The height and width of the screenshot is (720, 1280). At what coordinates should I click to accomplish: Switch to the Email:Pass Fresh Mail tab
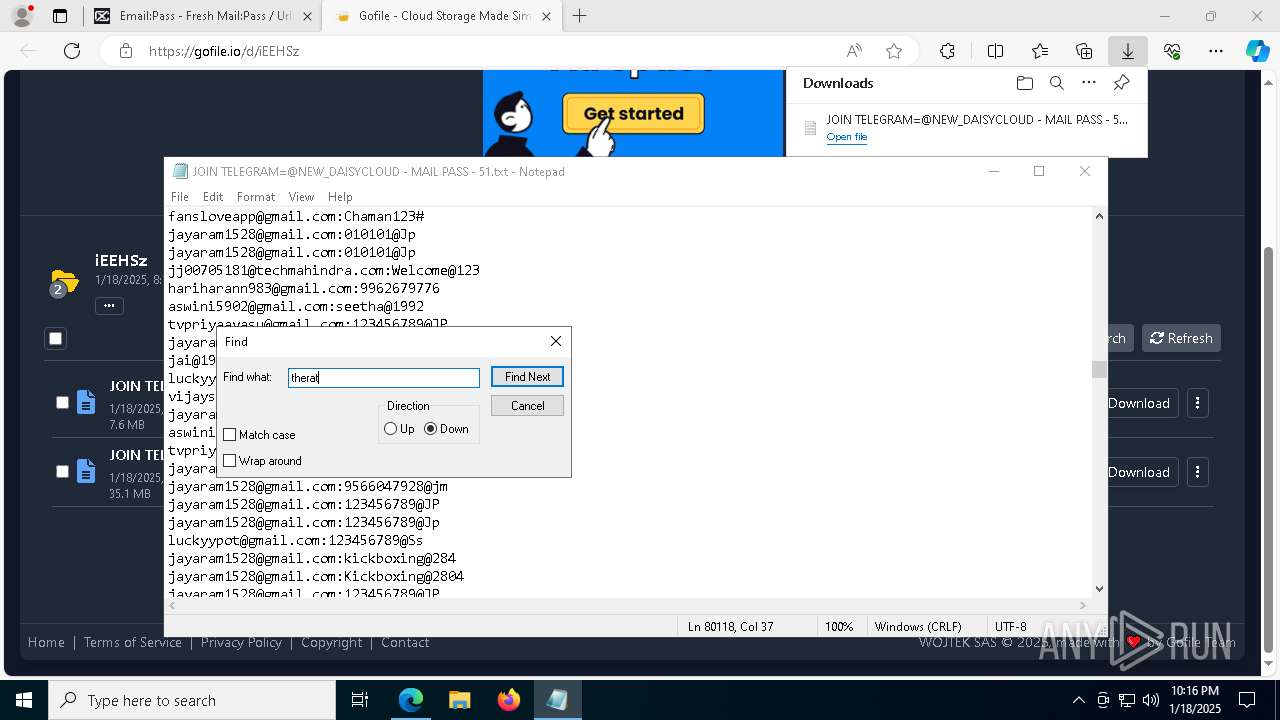pos(201,16)
